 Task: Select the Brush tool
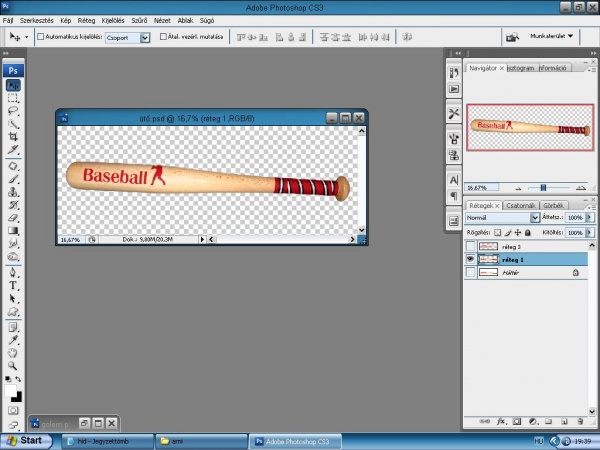(13, 179)
